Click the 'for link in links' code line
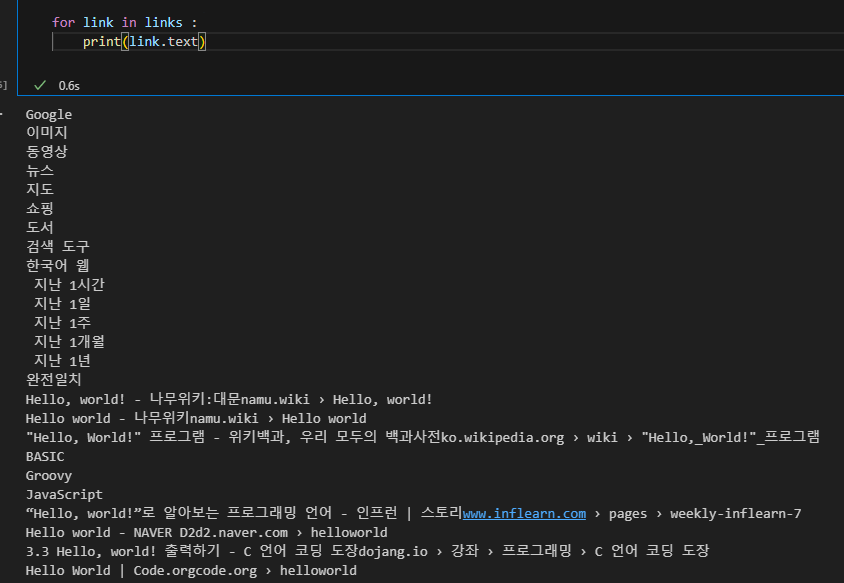 click(x=124, y=23)
